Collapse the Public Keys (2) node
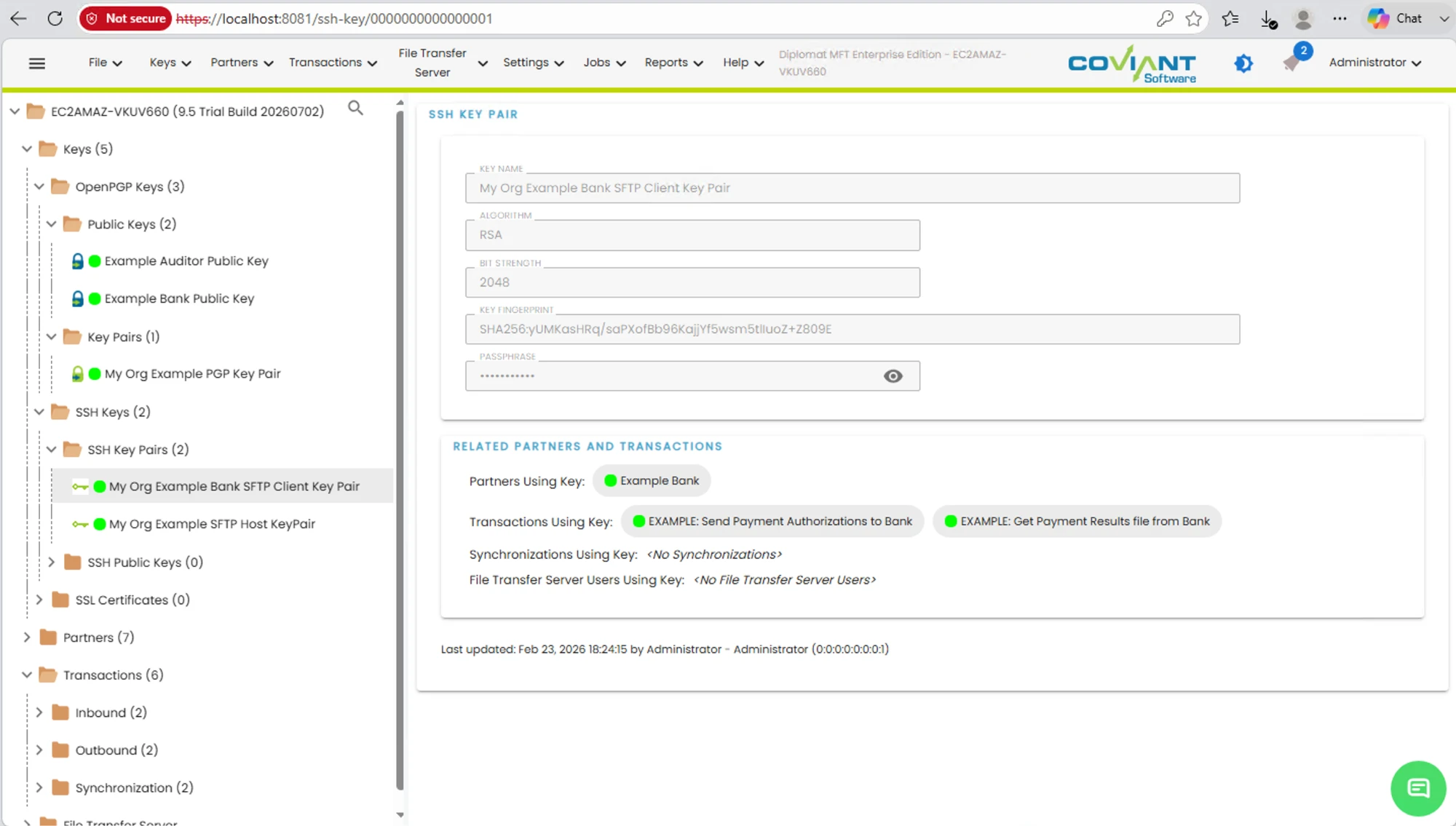The image size is (1456, 826). click(x=52, y=224)
